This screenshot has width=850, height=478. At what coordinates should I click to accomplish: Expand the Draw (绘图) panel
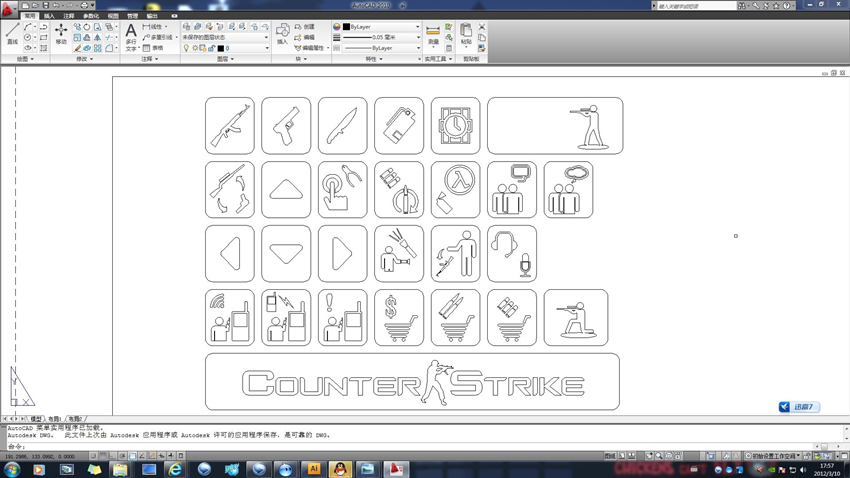25,59
